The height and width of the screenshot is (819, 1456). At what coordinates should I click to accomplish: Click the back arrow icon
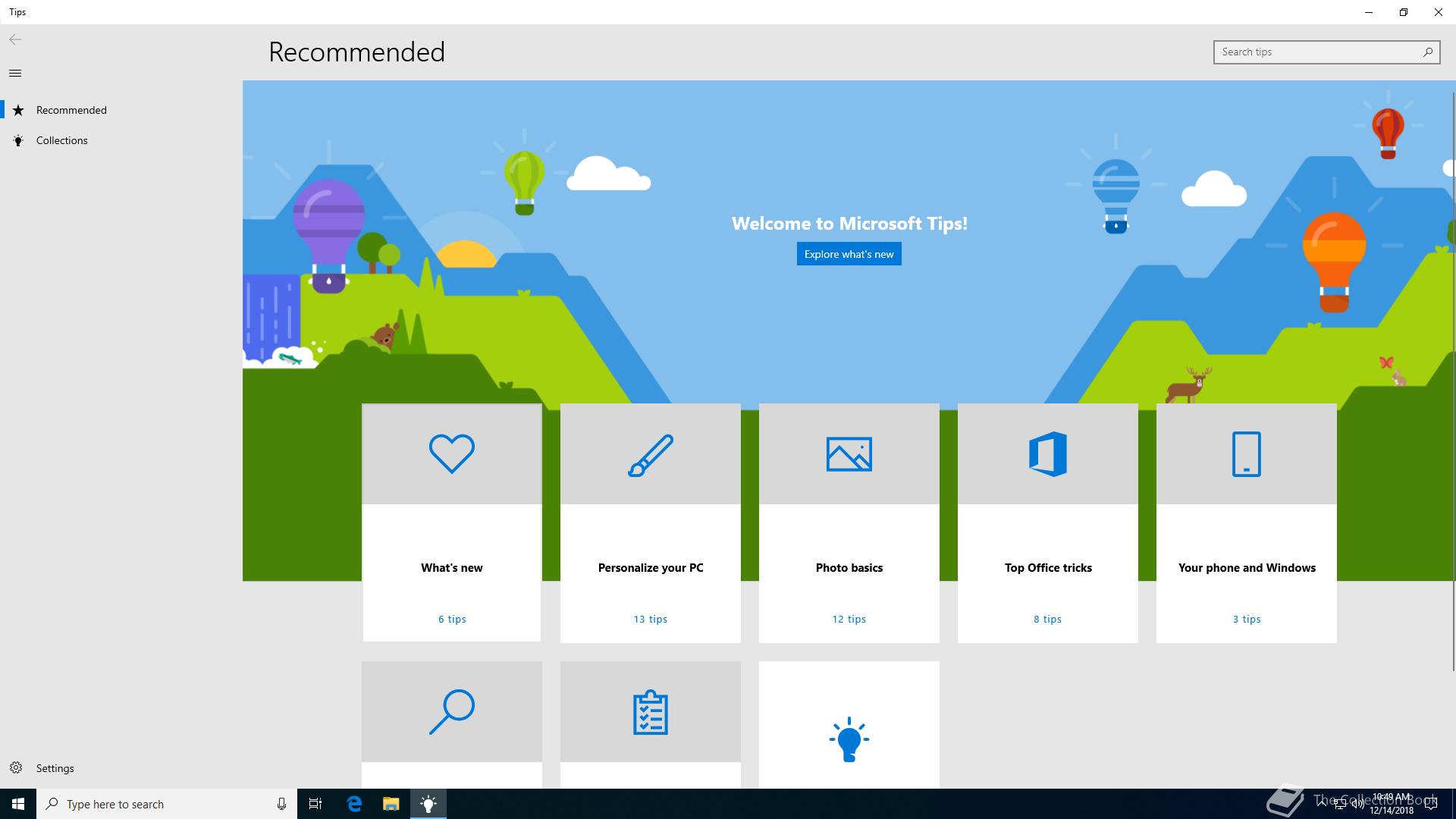click(15, 39)
